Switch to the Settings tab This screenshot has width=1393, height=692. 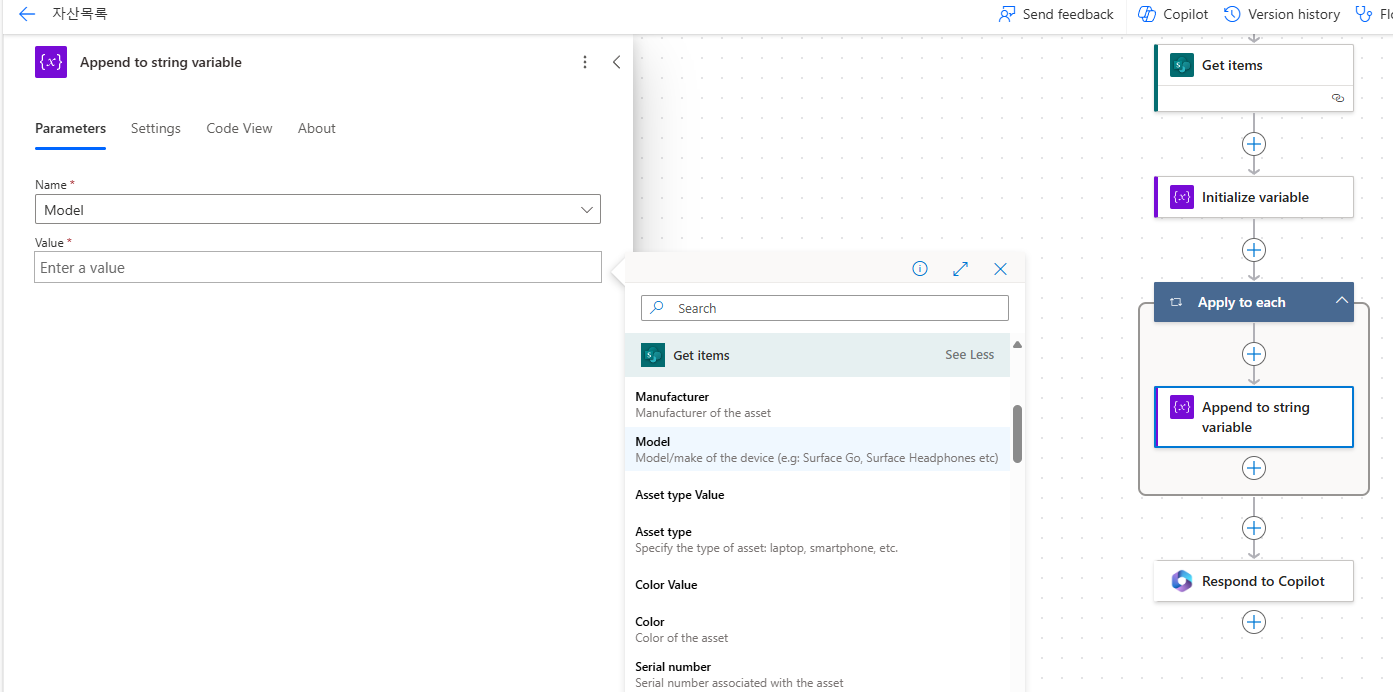[156, 128]
